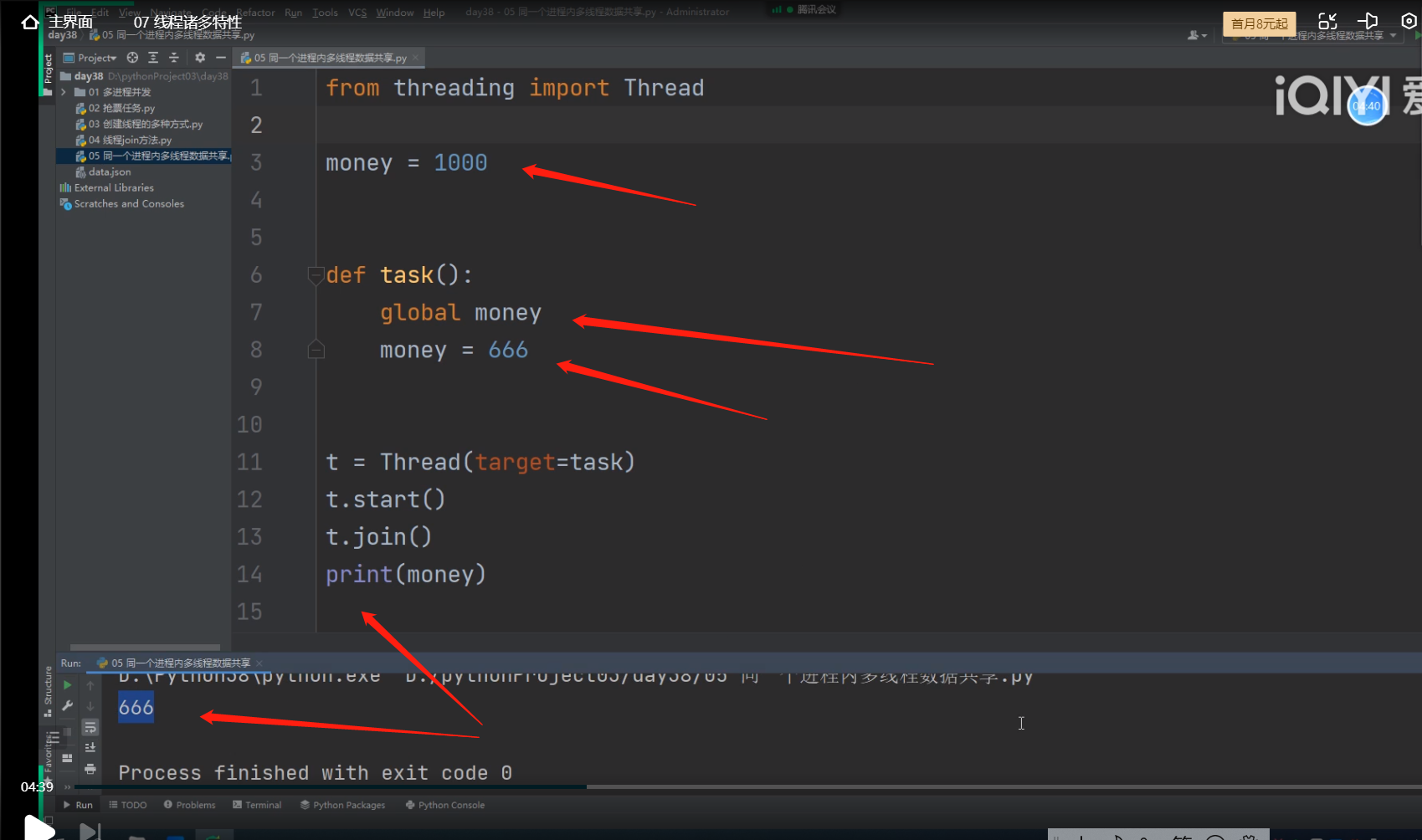Click 'Process finished with exit code 0' text

coord(315,772)
